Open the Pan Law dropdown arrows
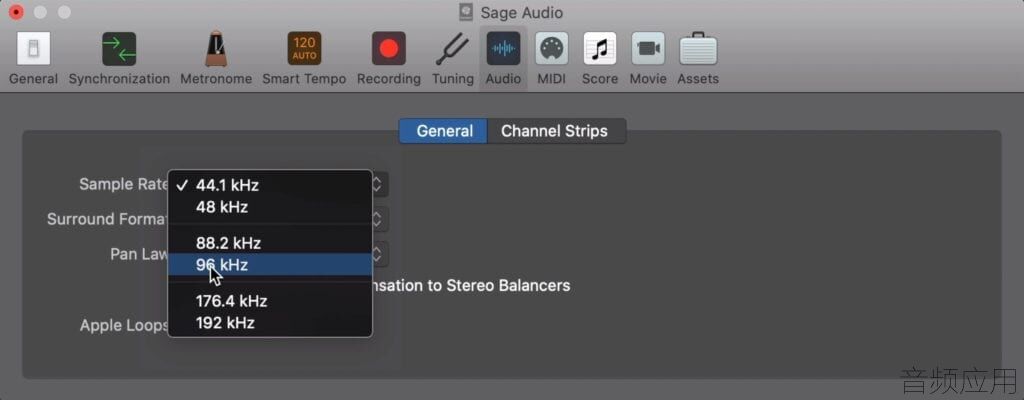 pos(379,254)
